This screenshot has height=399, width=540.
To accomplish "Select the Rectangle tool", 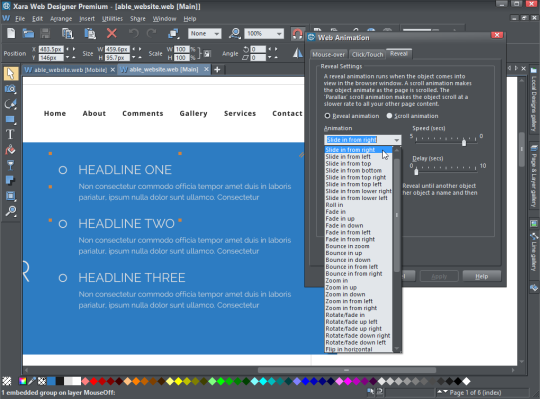I will tap(10, 119).
